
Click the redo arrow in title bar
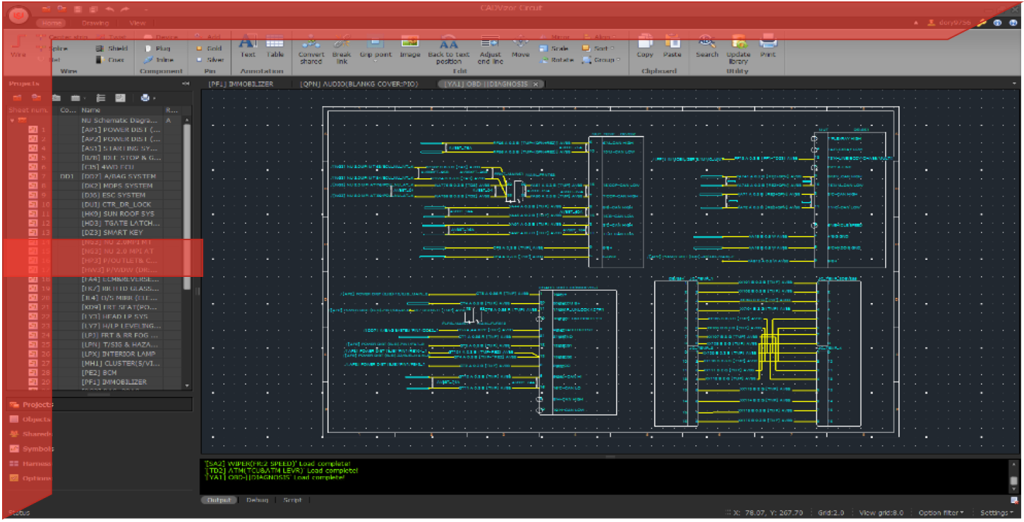125,9
